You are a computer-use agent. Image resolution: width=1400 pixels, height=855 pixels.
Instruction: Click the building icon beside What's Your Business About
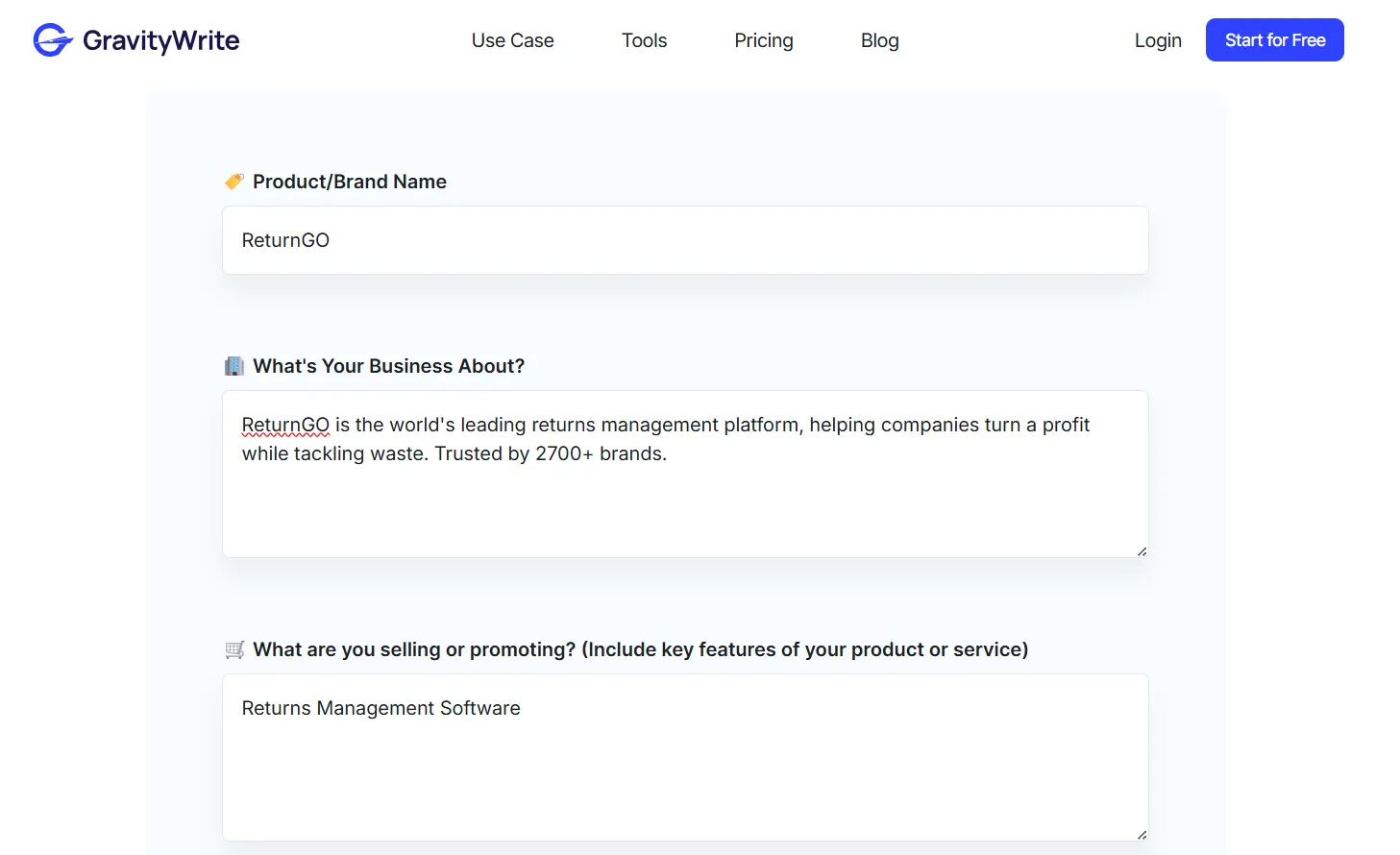coord(233,366)
